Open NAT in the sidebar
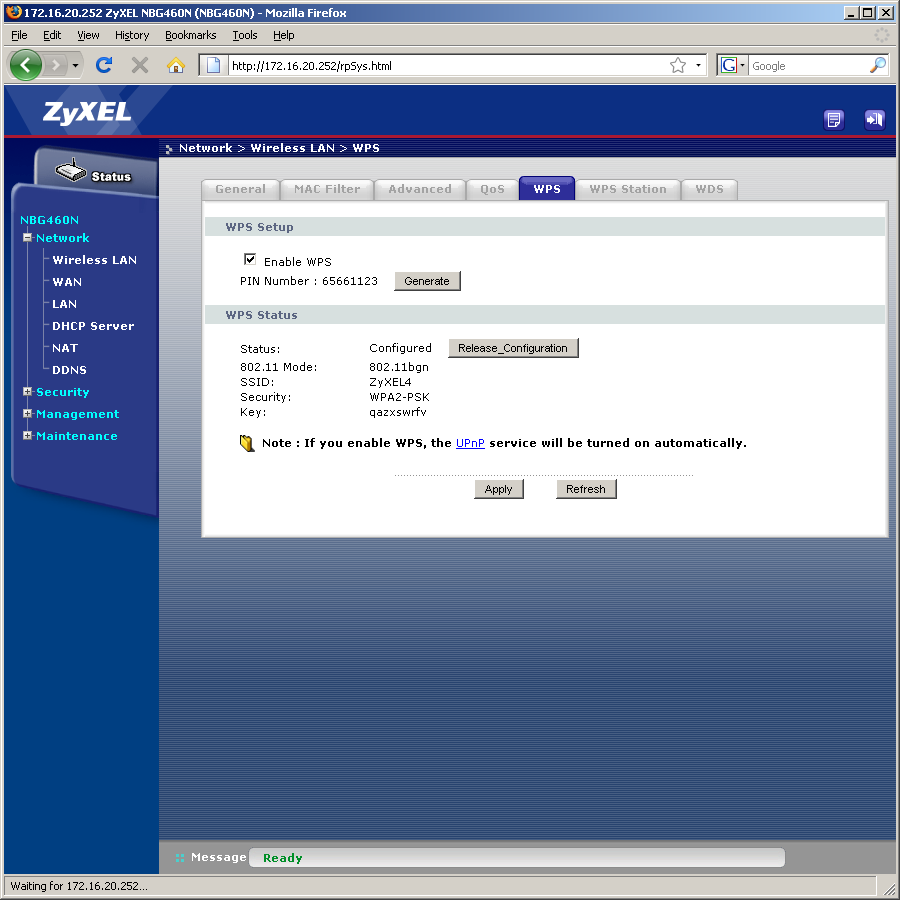The image size is (900, 900). coord(65,348)
